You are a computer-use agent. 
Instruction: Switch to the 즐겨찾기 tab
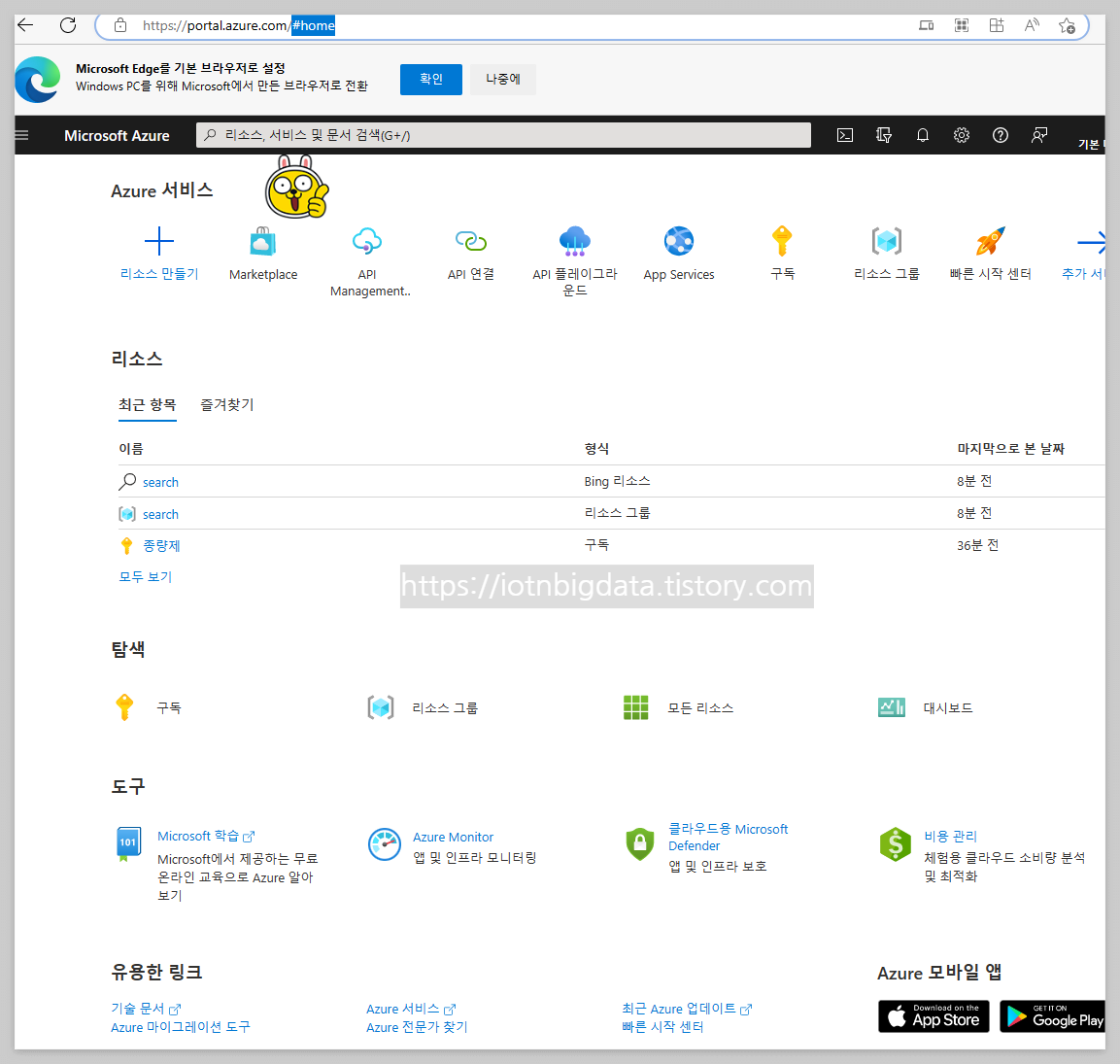(227, 404)
